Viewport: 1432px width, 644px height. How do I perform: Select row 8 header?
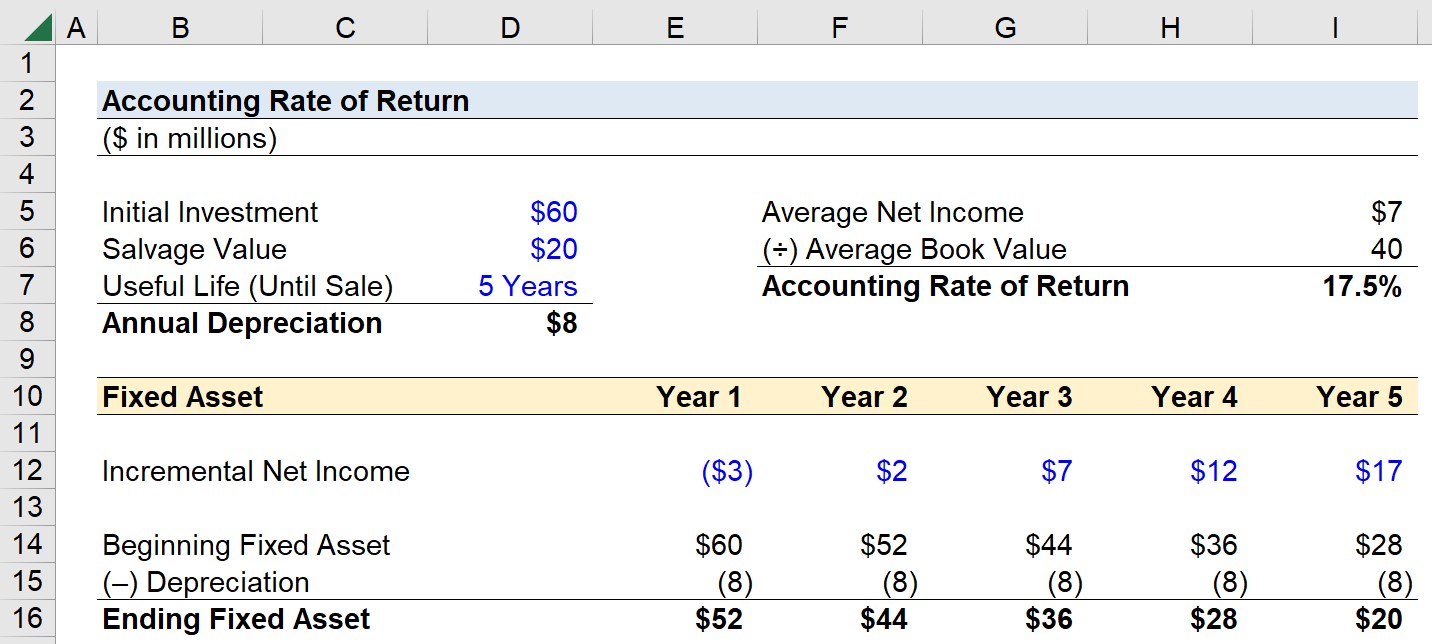coord(29,322)
